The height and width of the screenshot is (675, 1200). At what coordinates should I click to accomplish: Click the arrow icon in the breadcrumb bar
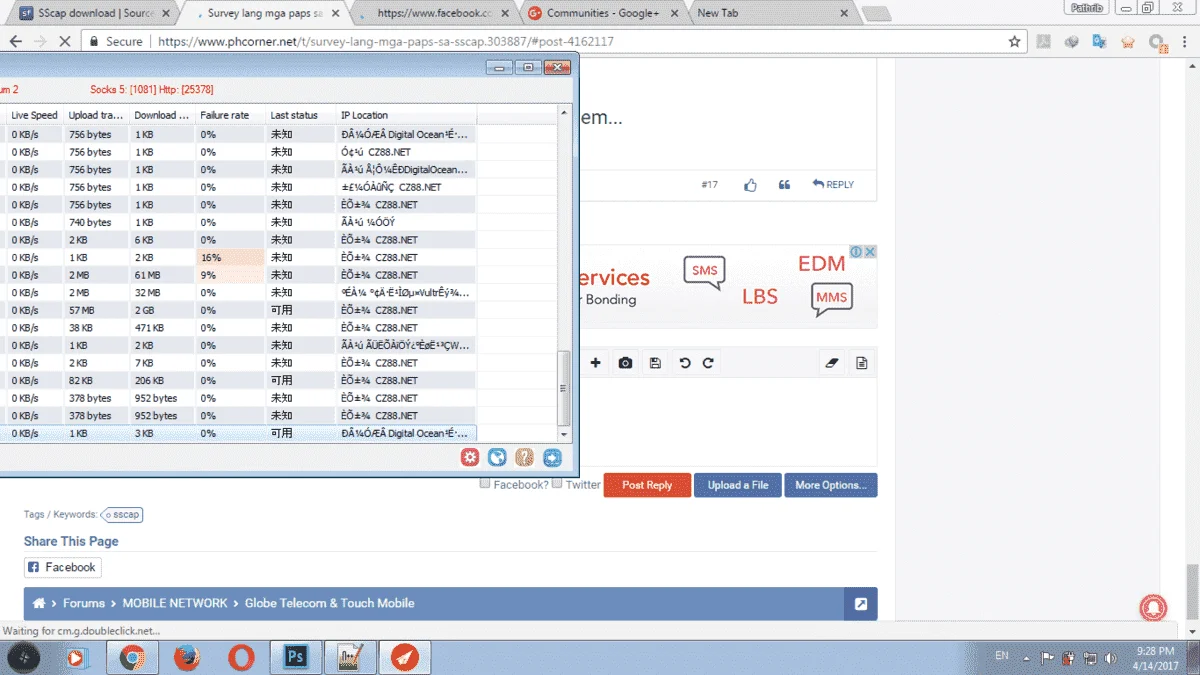tap(861, 604)
